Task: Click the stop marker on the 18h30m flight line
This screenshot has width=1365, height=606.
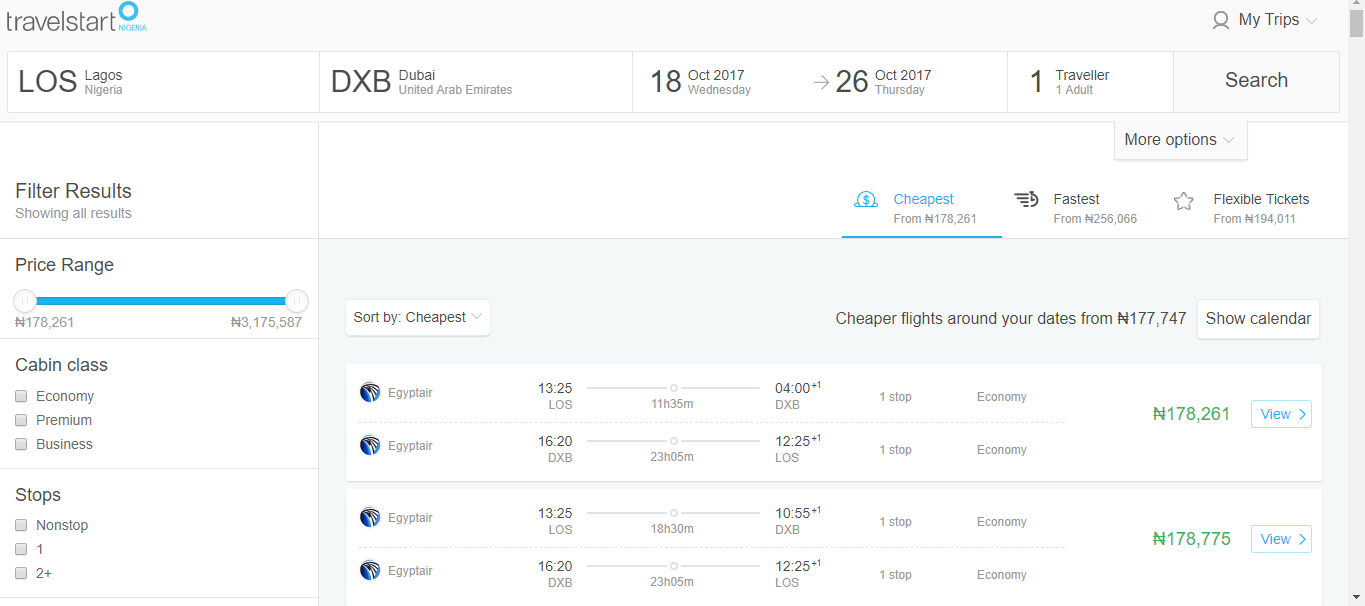Action: pyautogui.click(x=674, y=512)
